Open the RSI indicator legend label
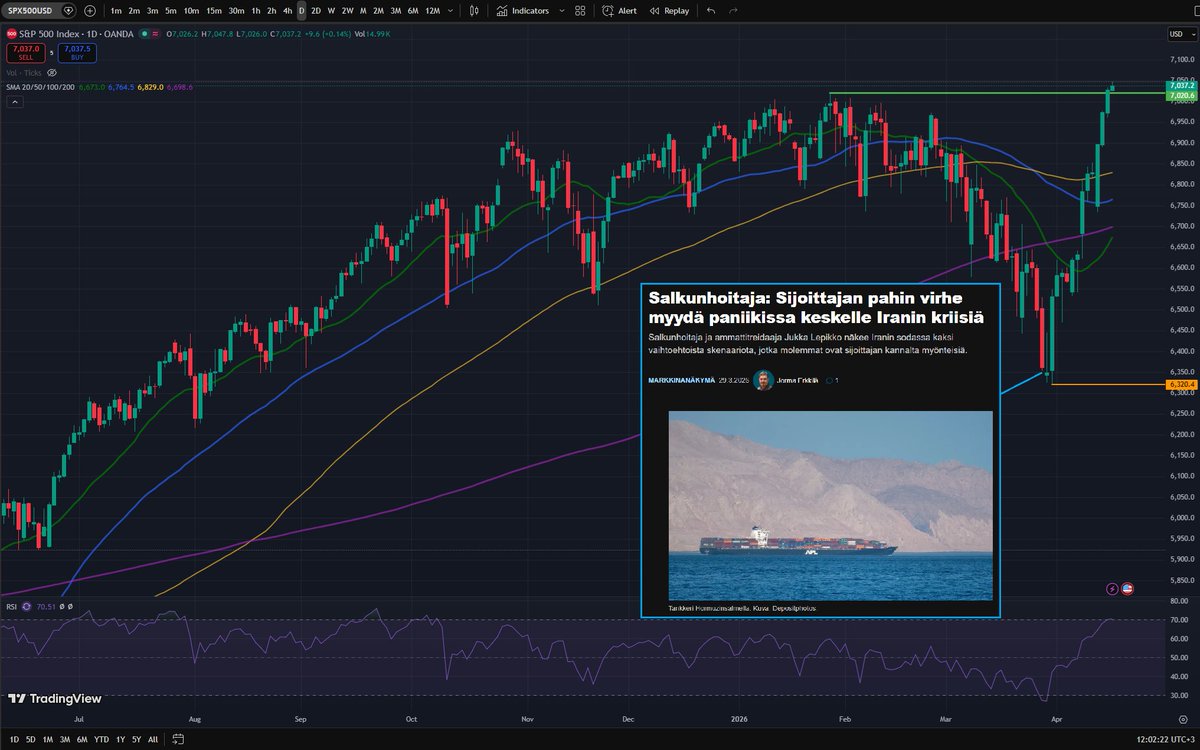The height and width of the screenshot is (750, 1200). [x=12, y=606]
